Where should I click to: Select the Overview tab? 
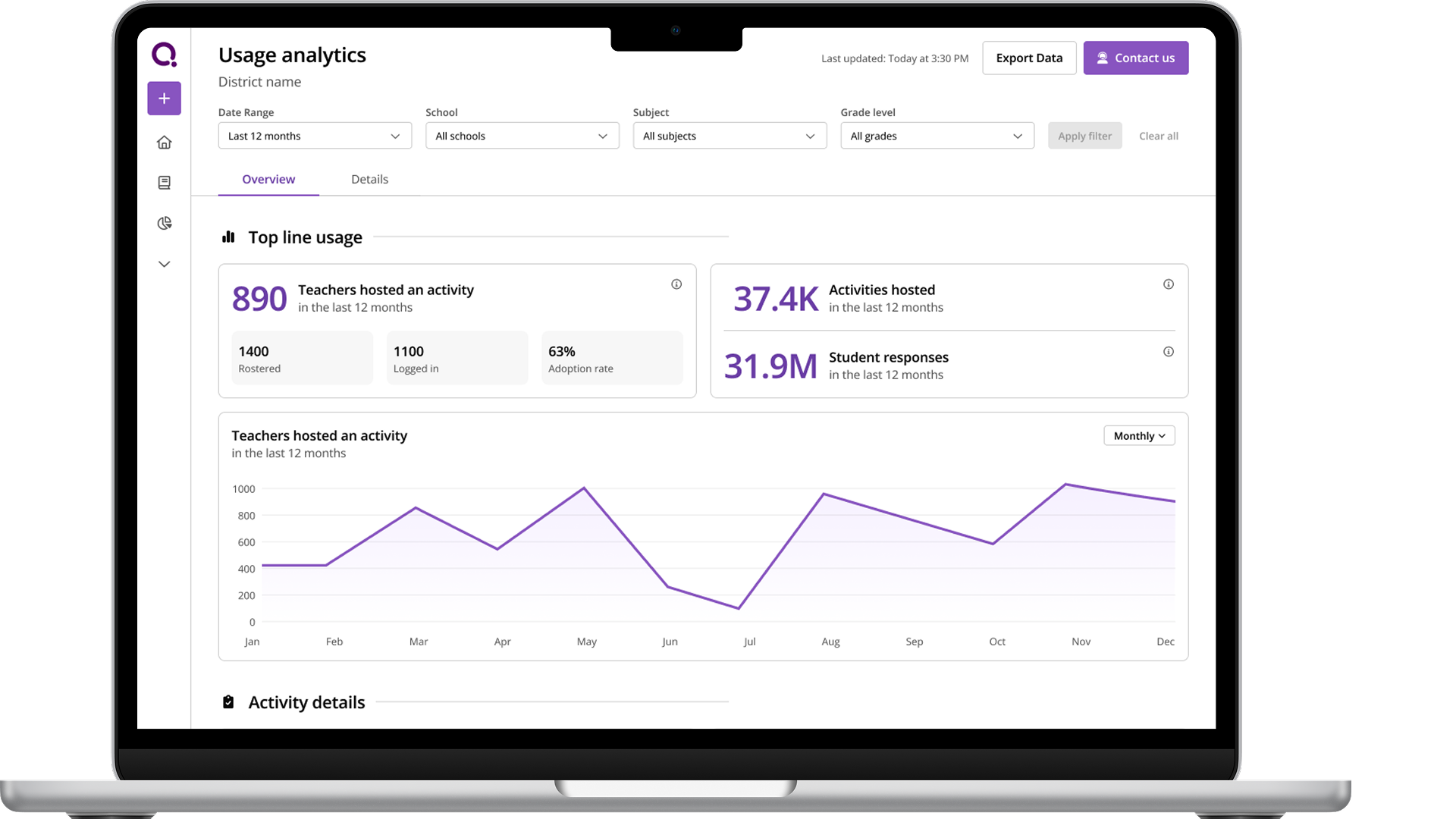(x=268, y=179)
